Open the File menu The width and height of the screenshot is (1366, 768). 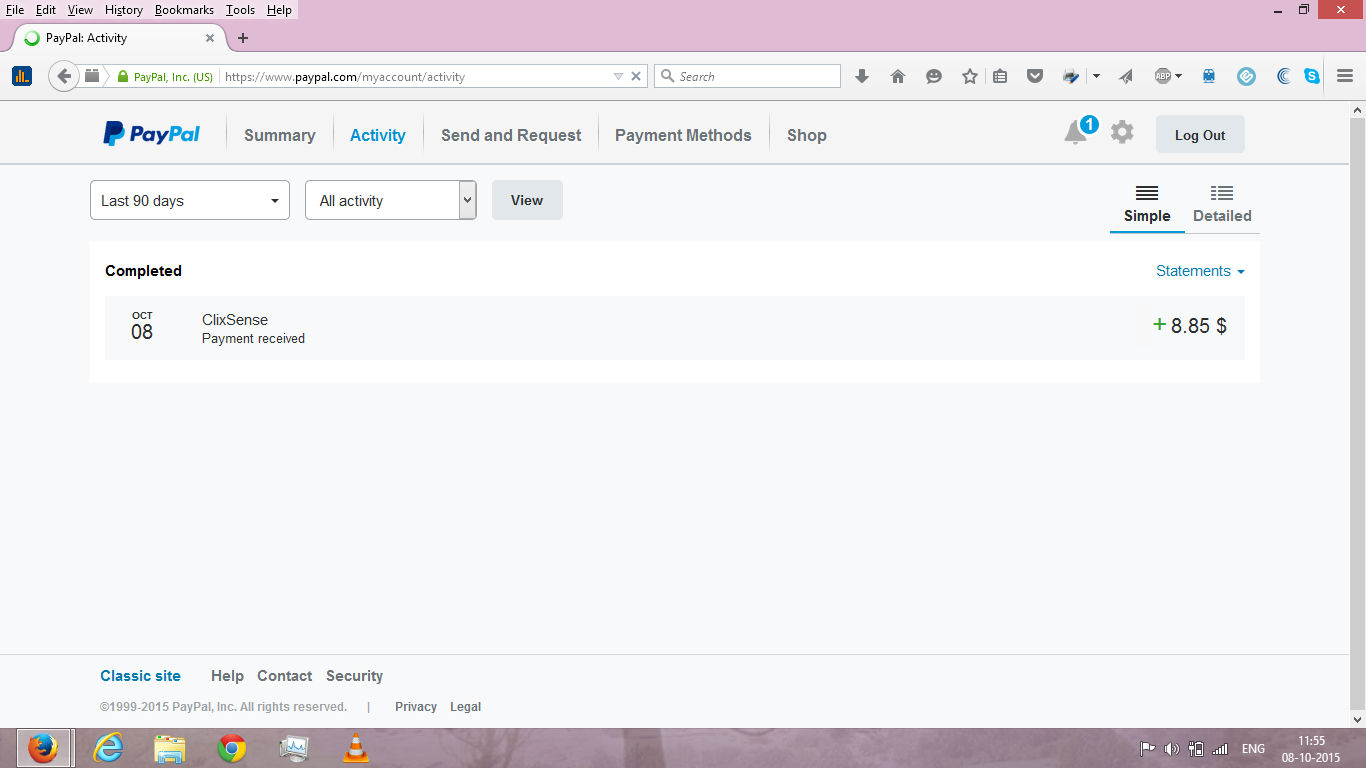click(x=15, y=10)
